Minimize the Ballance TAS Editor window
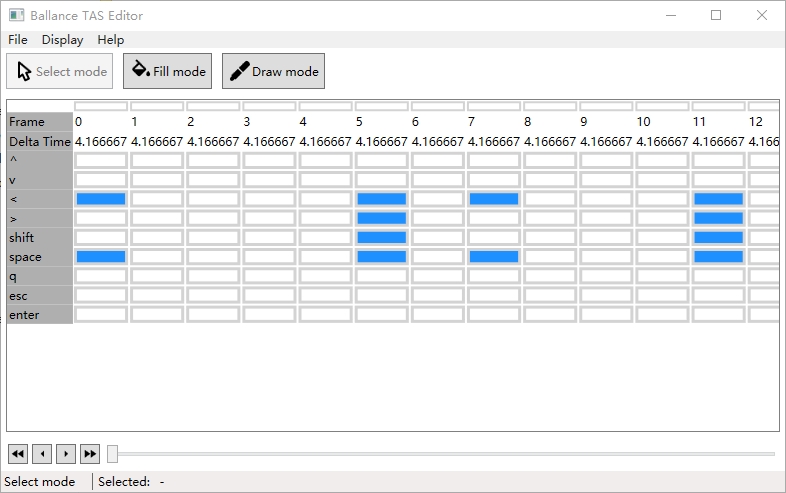Viewport: 786px width, 493px height. click(671, 15)
